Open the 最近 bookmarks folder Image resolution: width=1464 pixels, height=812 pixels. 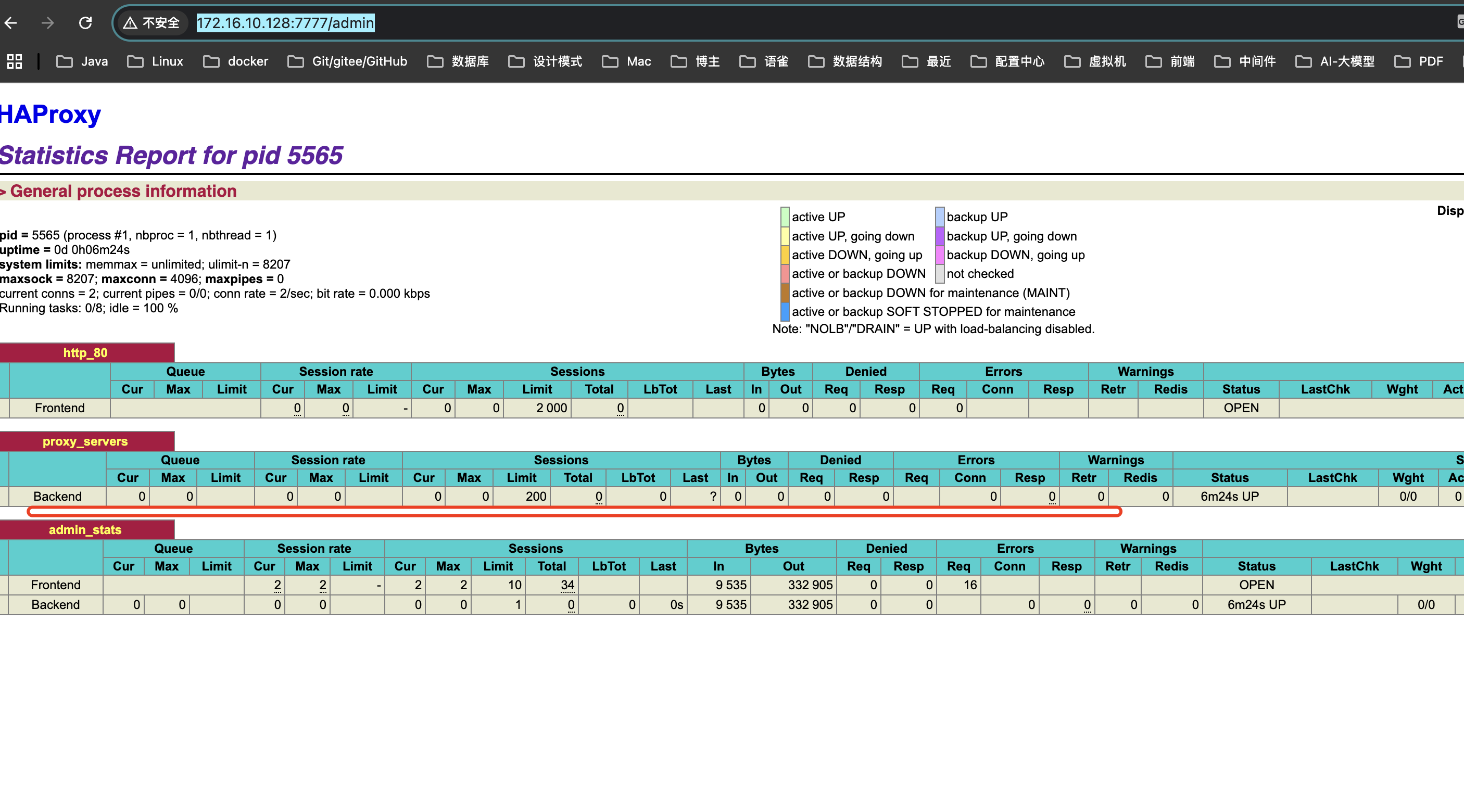tap(926, 61)
